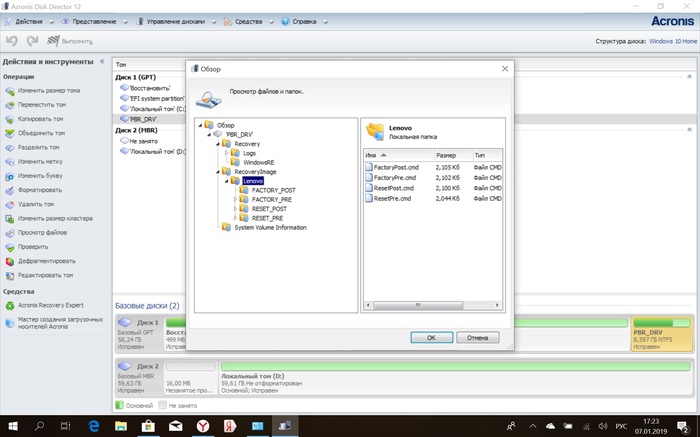Collapse the Действия и инструменты panel

tap(102, 62)
